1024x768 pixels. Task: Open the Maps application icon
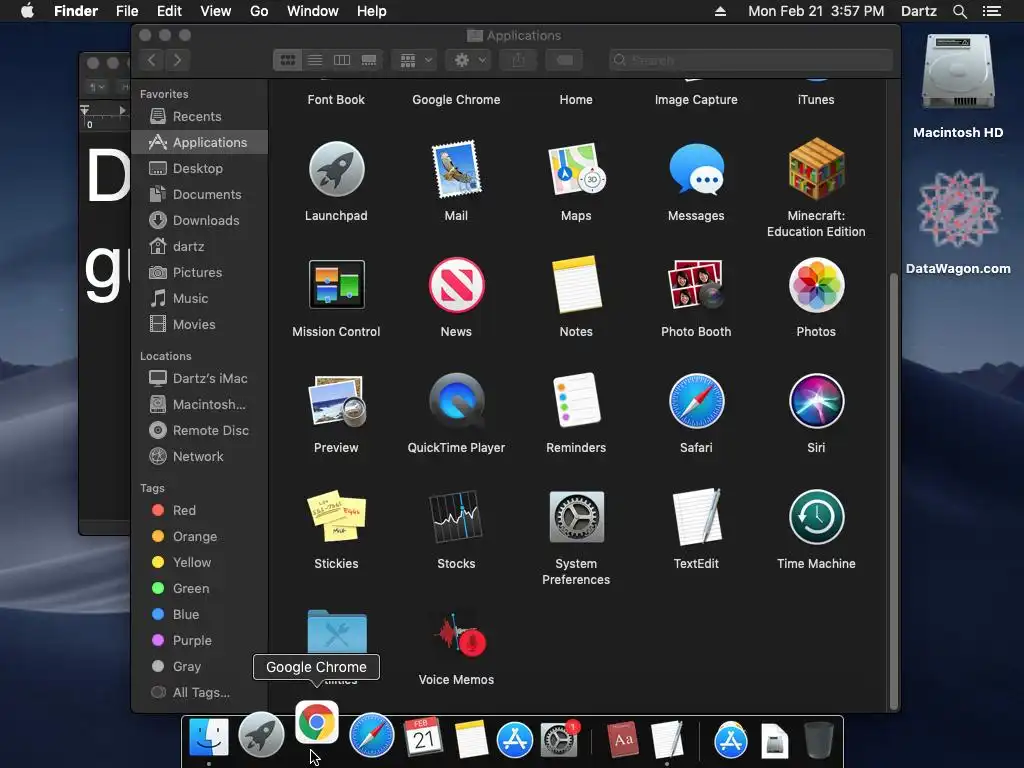[576, 170]
